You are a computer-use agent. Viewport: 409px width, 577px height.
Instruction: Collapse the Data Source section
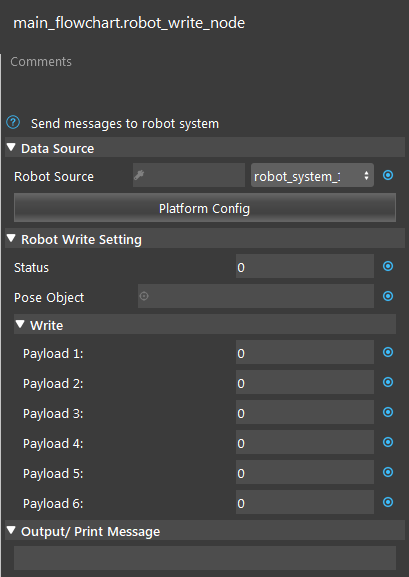(11, 148)
